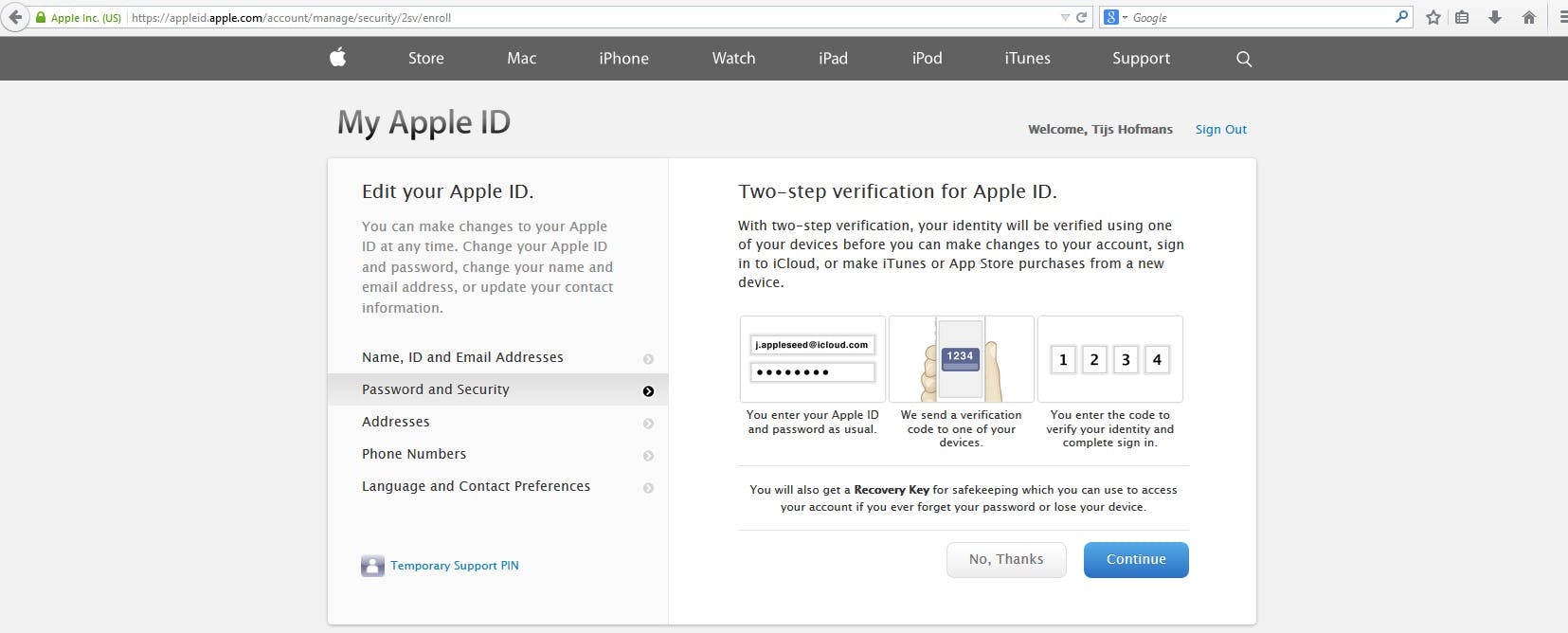The height and width of the screenshot is (633, 1568).
Task: Decline with the No, Thanks button
Action: [x=1006, y=559]
